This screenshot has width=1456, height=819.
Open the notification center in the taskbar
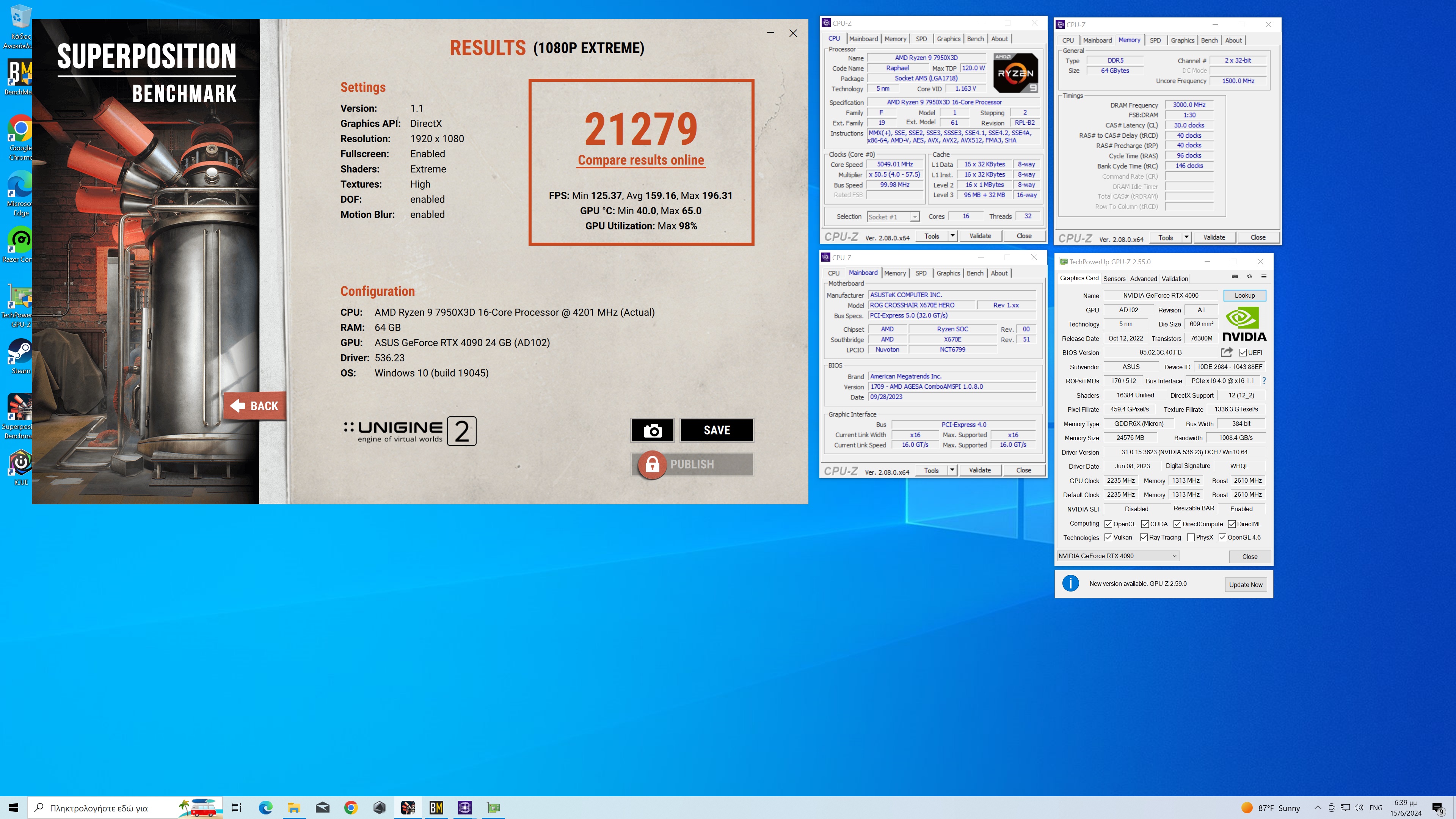coord(1439,808)
